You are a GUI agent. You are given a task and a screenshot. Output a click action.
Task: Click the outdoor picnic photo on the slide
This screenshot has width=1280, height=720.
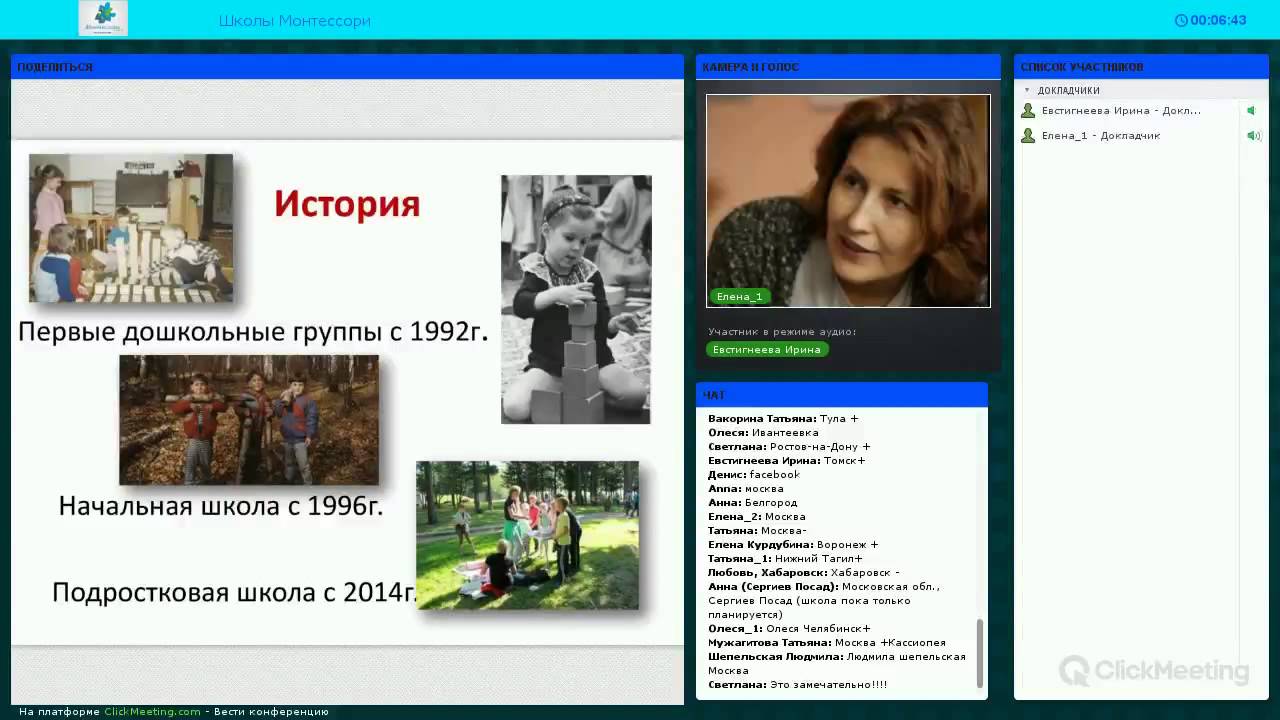pyautogui.click(x=527, y=535)
